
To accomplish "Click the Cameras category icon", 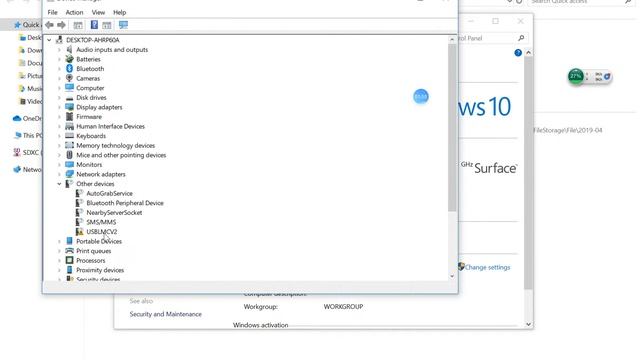I will [x=69, y=78].
